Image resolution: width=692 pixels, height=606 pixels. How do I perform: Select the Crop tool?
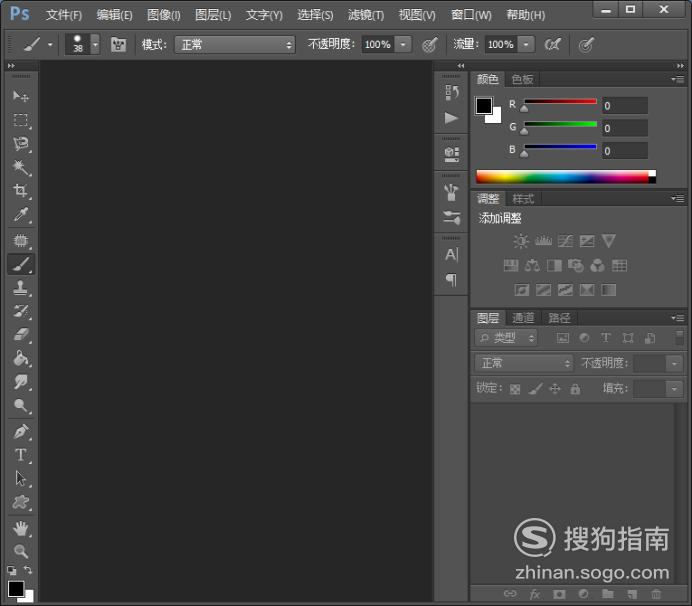point(20,191)
